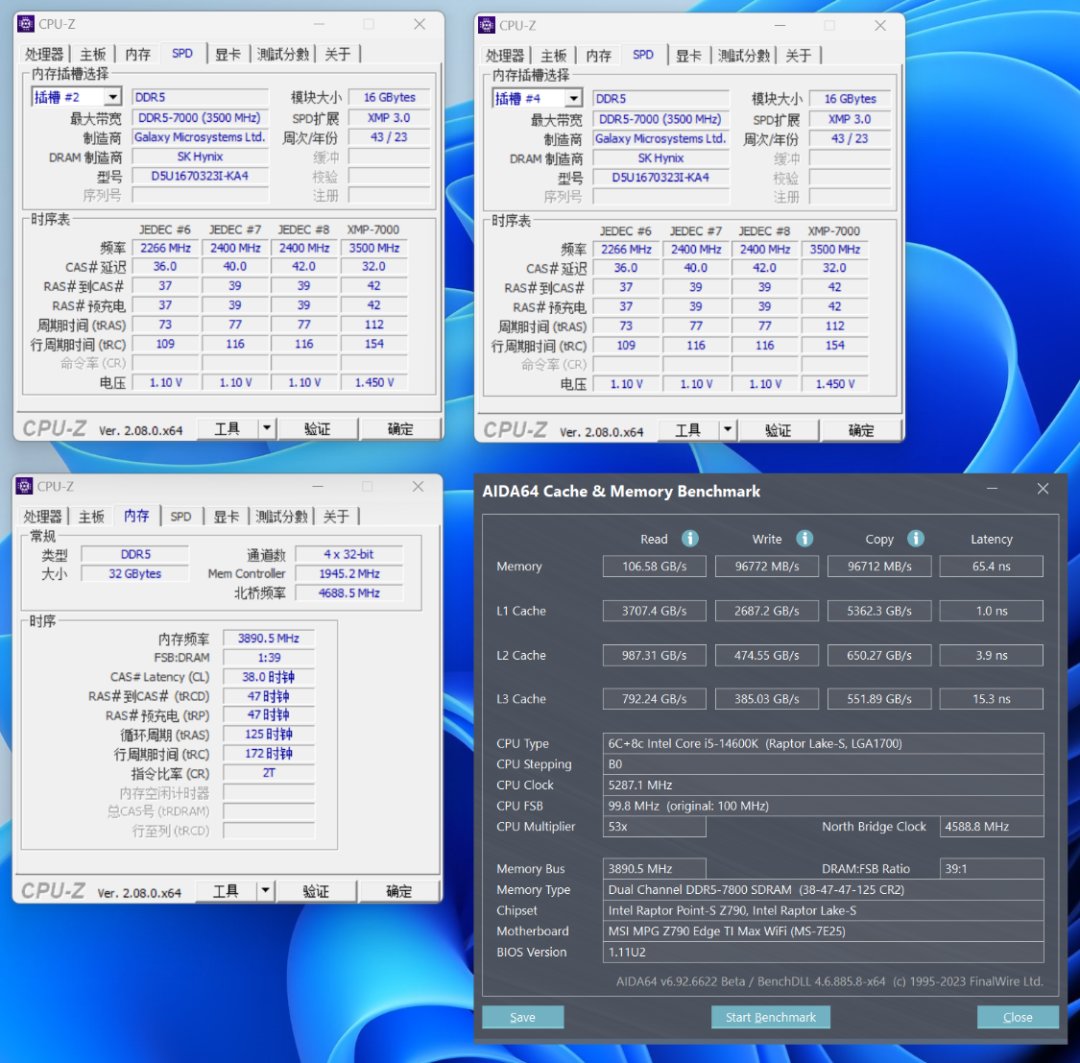
Task: Click 确定 button in slot #2 window
Action: pos(400,429)
